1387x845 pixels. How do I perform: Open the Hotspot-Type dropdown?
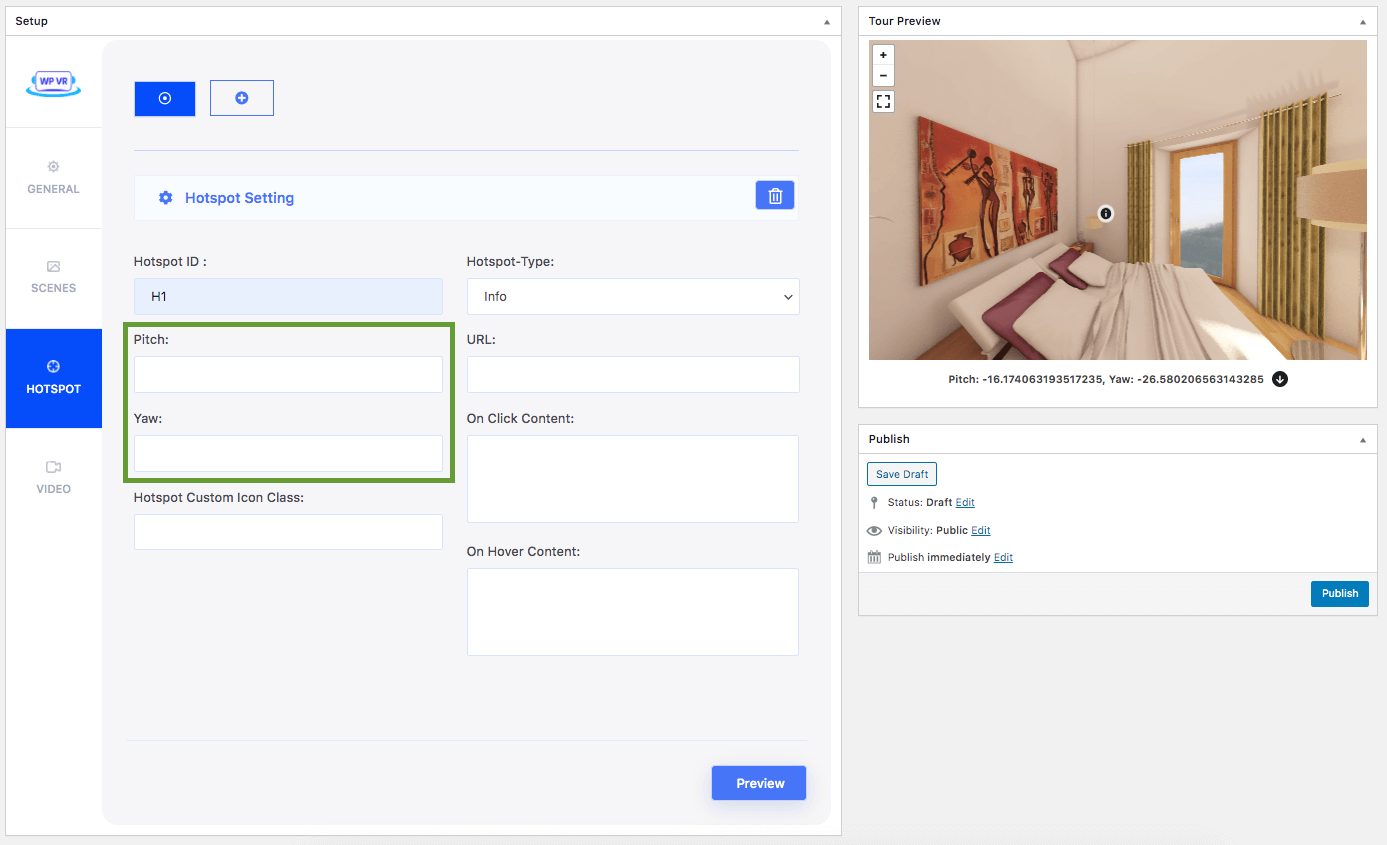pyautogui.click(x=633, y=296)
